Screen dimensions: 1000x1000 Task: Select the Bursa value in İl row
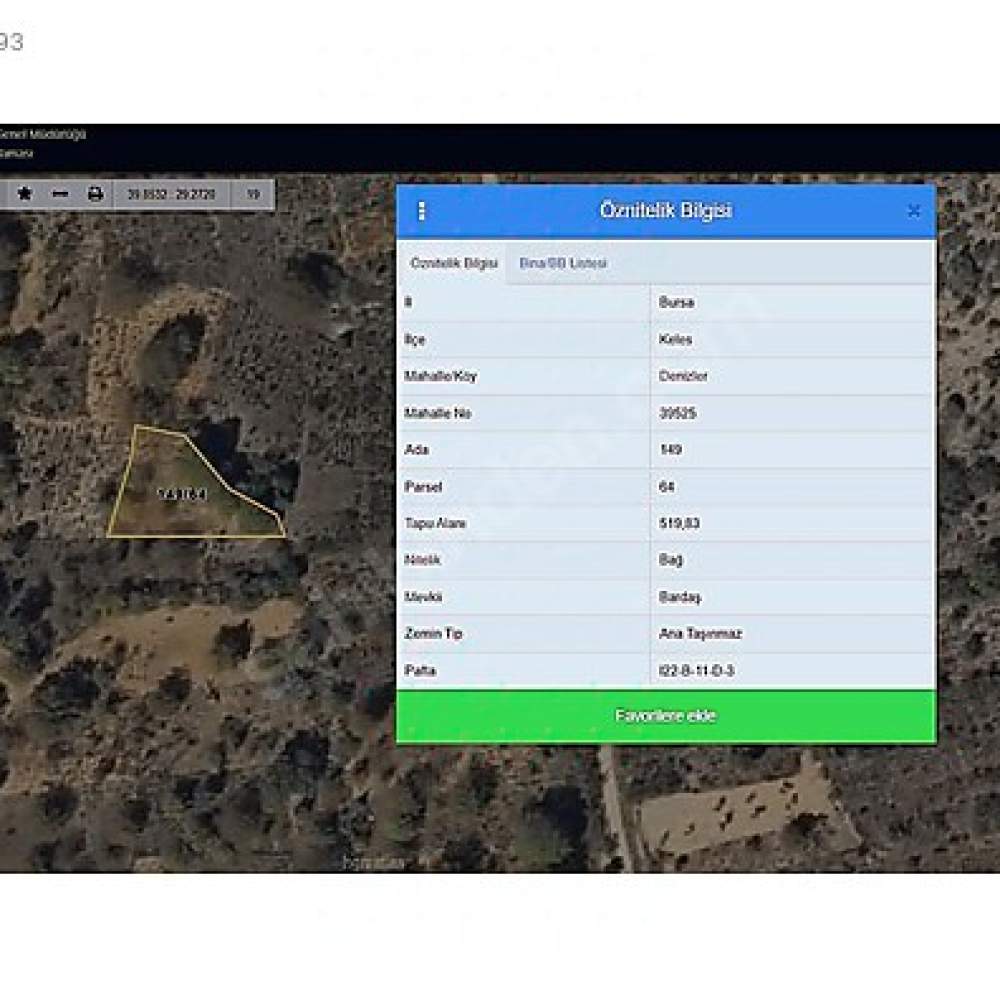pyautogui.click(x=676, y=302)
